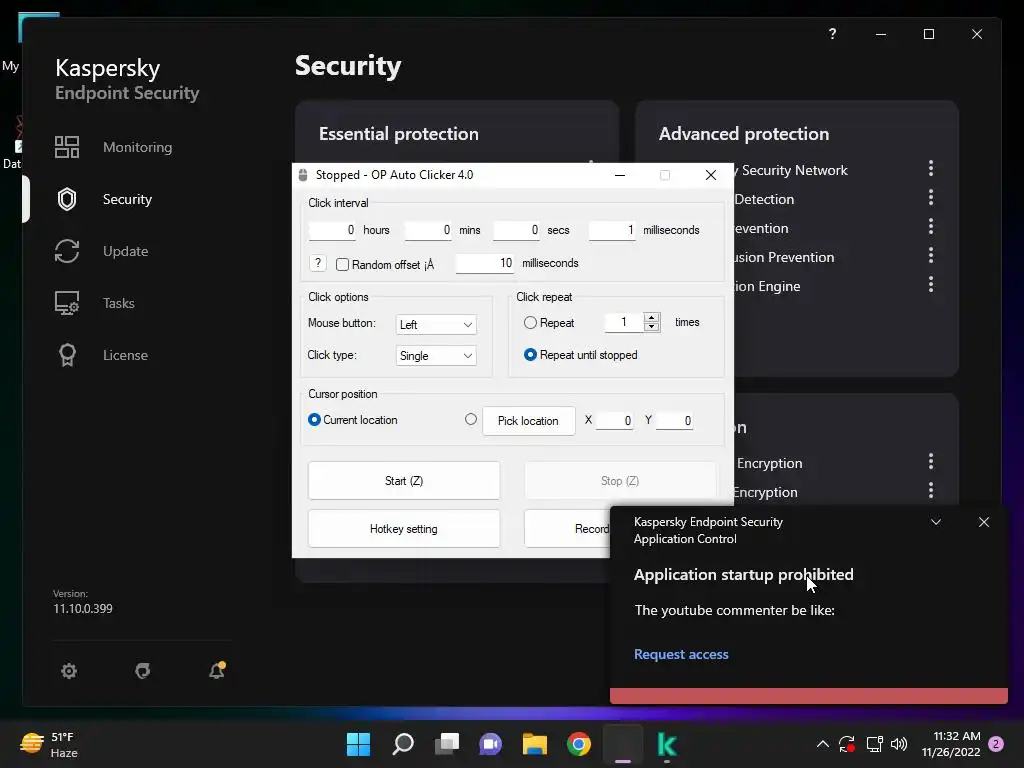Click the Pick location button
The image size is (1024, 768).
pos(528,421)
